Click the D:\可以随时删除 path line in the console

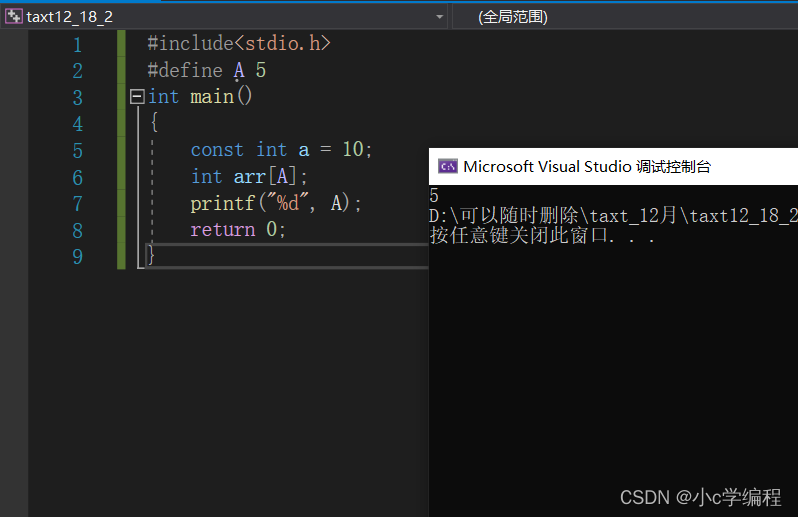613,216
